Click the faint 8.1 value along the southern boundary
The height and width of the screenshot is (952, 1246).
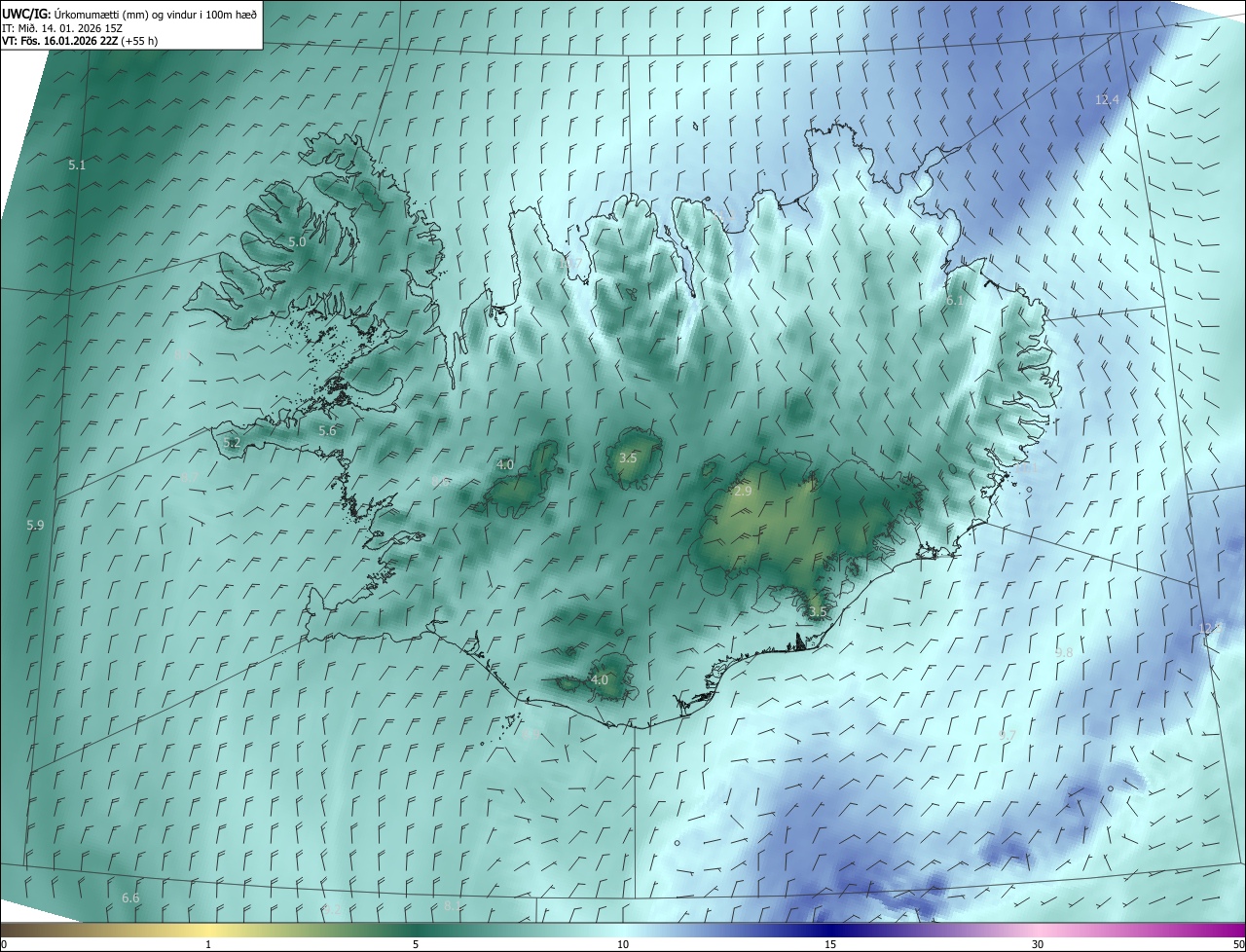point(452,906)
